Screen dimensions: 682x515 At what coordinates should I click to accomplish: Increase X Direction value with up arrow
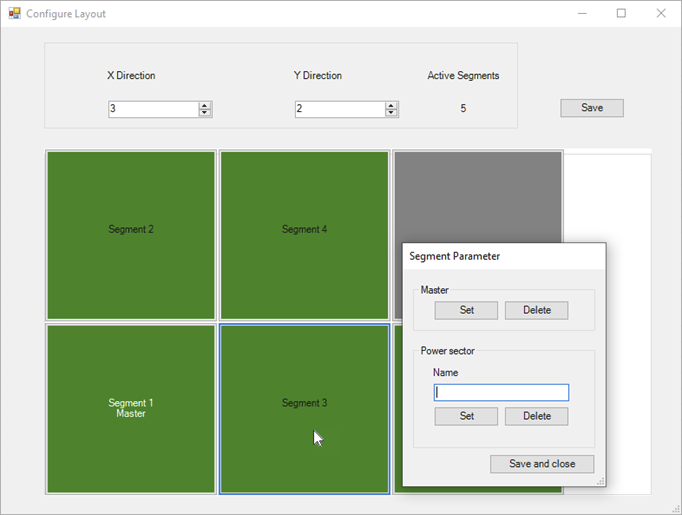[x=204, y=106]
